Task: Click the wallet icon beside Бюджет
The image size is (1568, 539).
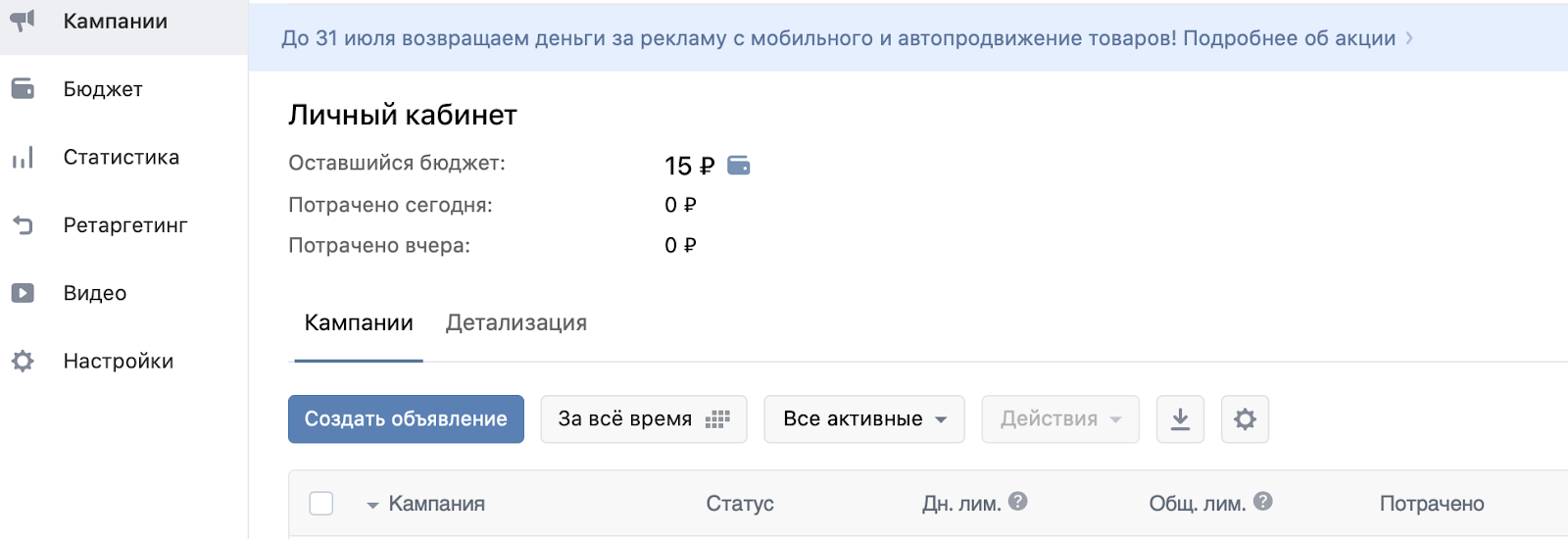Action: point(23,89)
